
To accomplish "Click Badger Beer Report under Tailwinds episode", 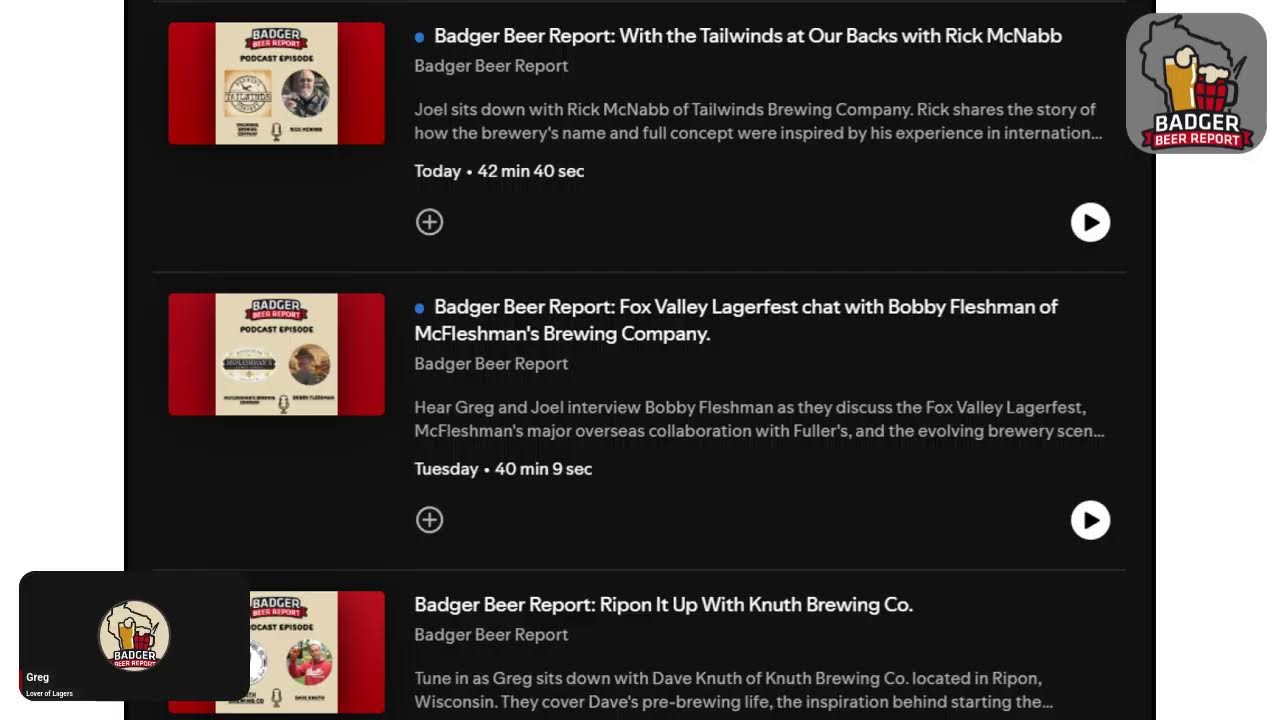I will click(x=491, y=66).
